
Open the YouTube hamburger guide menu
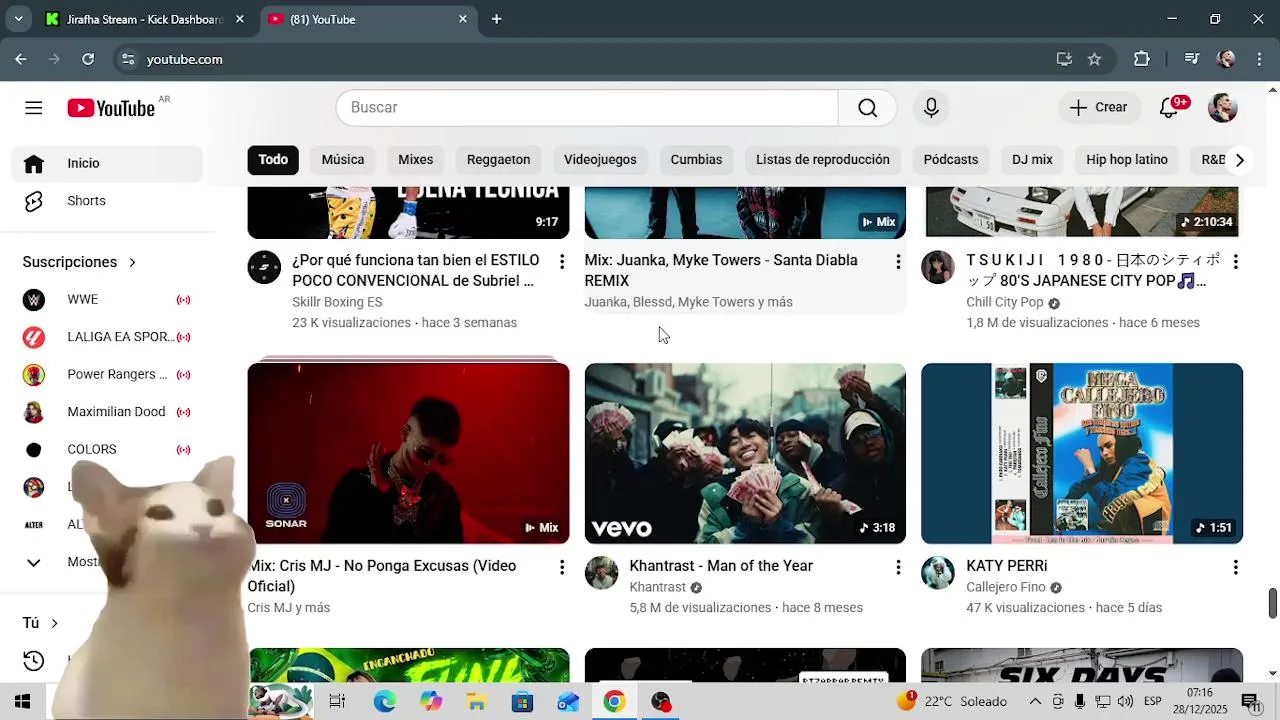pyautogui.click(x=34, y=108)
